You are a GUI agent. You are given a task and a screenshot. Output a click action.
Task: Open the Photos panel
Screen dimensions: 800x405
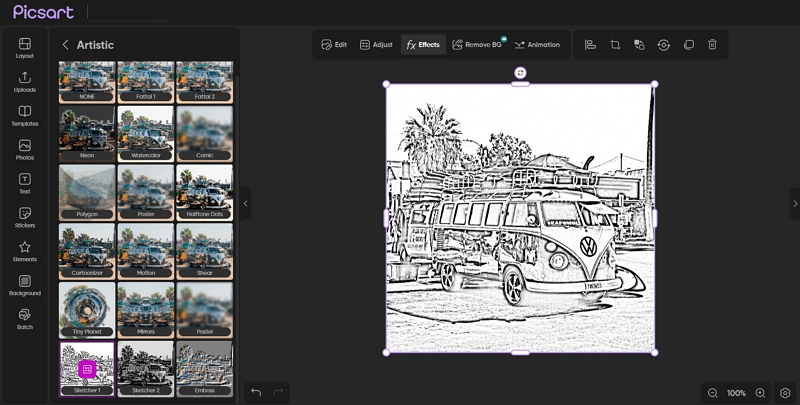point(24,150)
